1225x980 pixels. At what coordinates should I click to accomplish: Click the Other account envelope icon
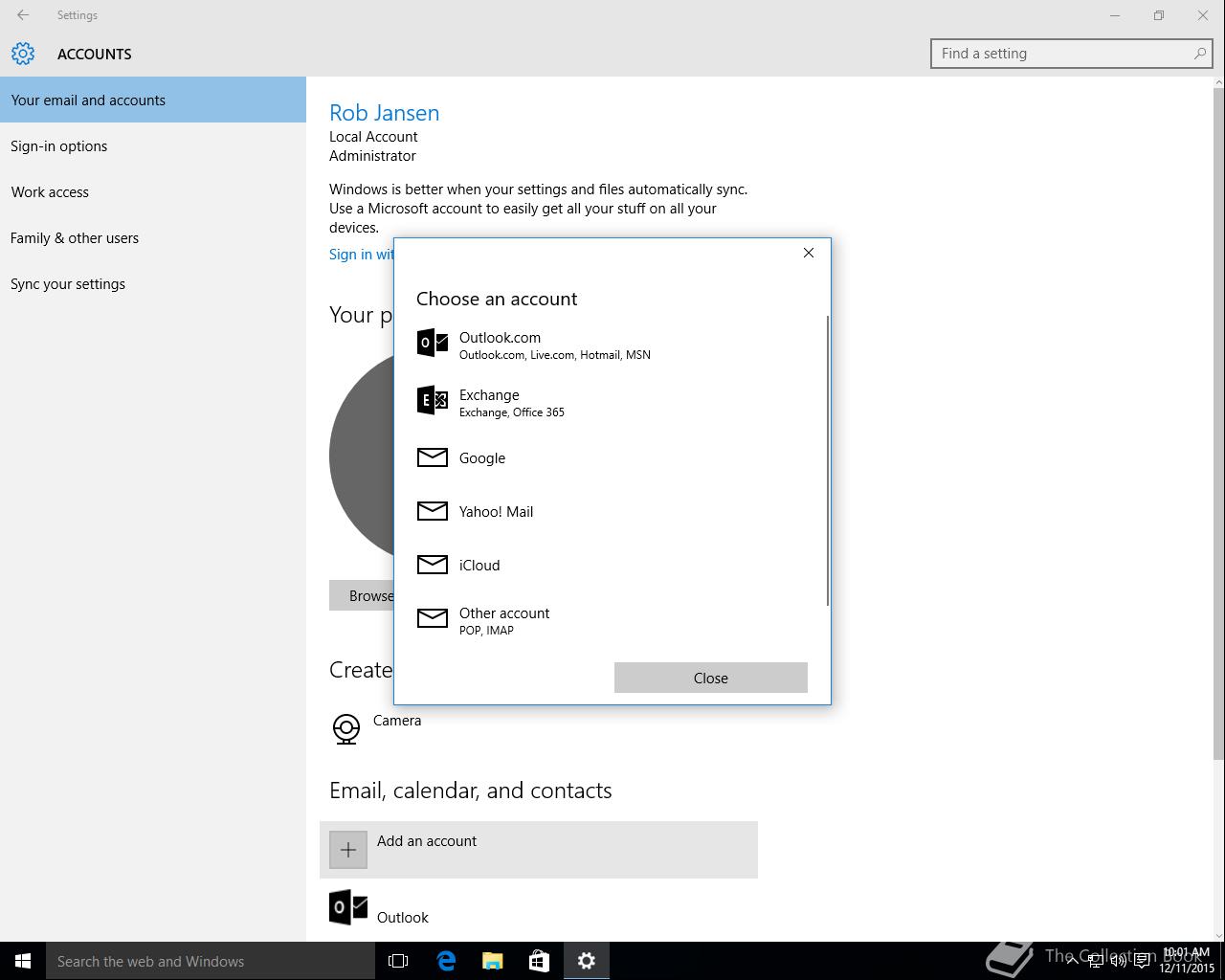[433, 618]
